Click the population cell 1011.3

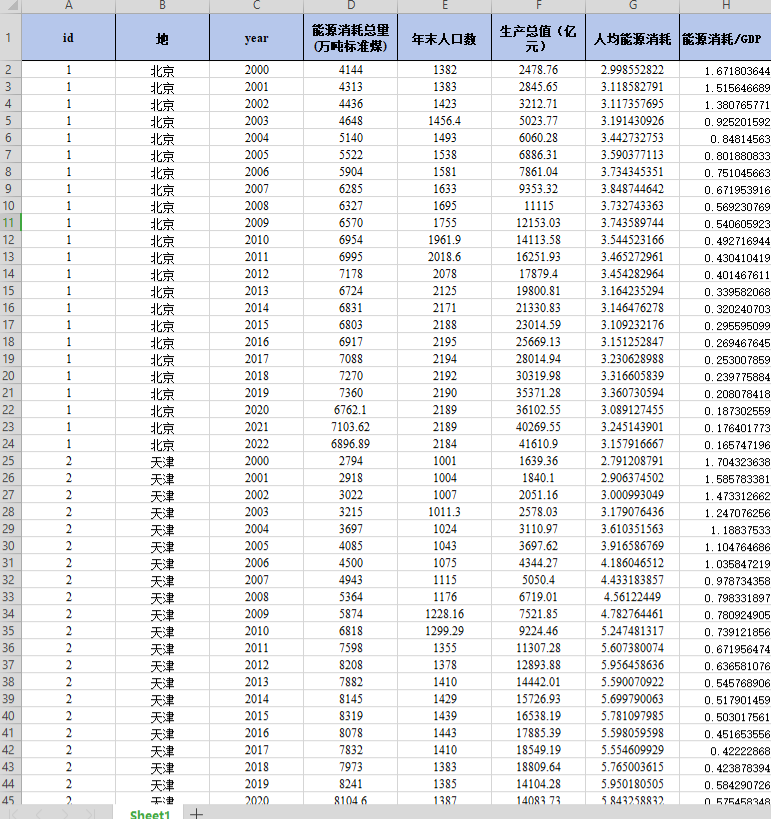445,512
